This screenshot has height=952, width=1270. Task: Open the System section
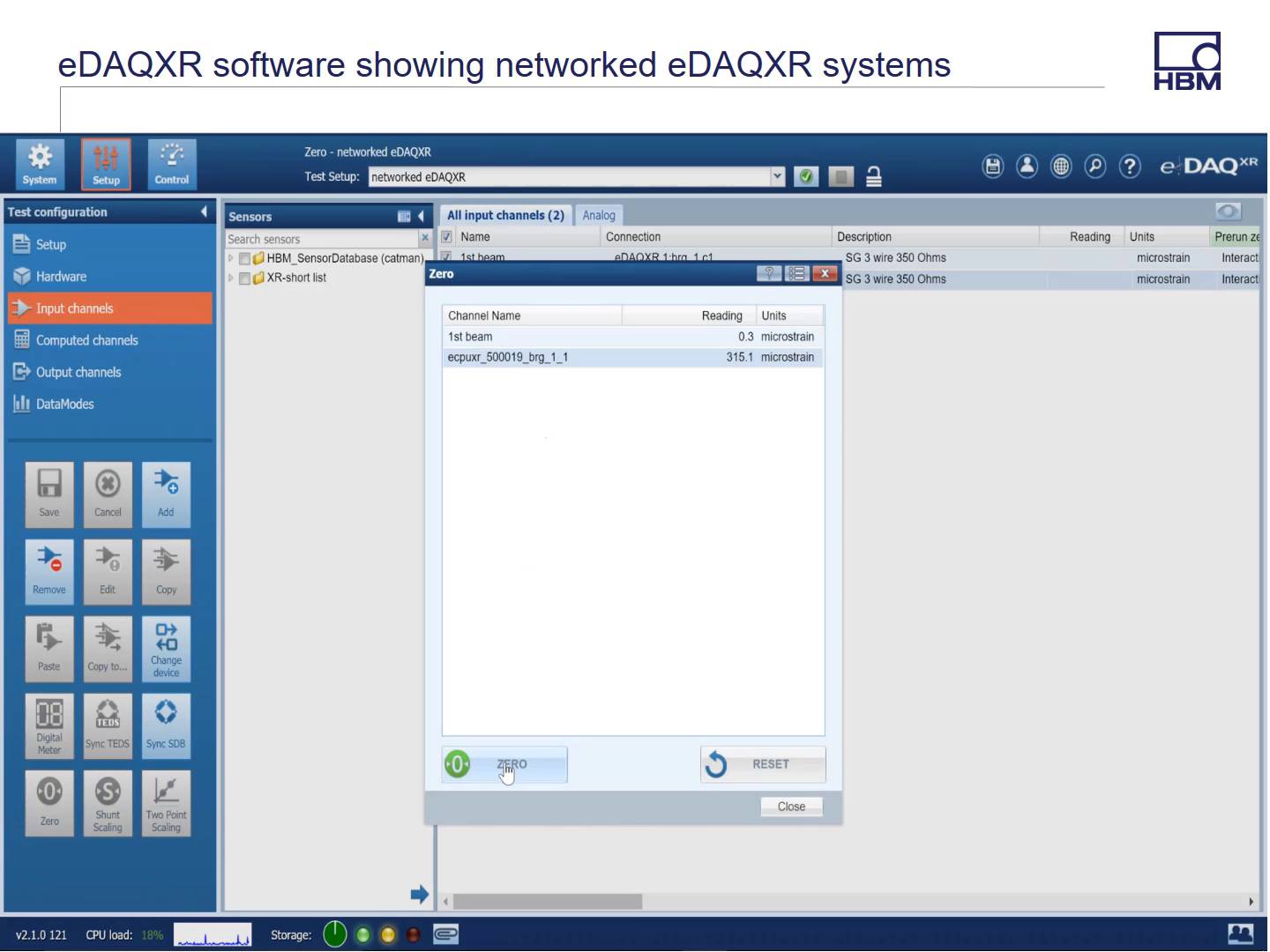click(40, 164)
